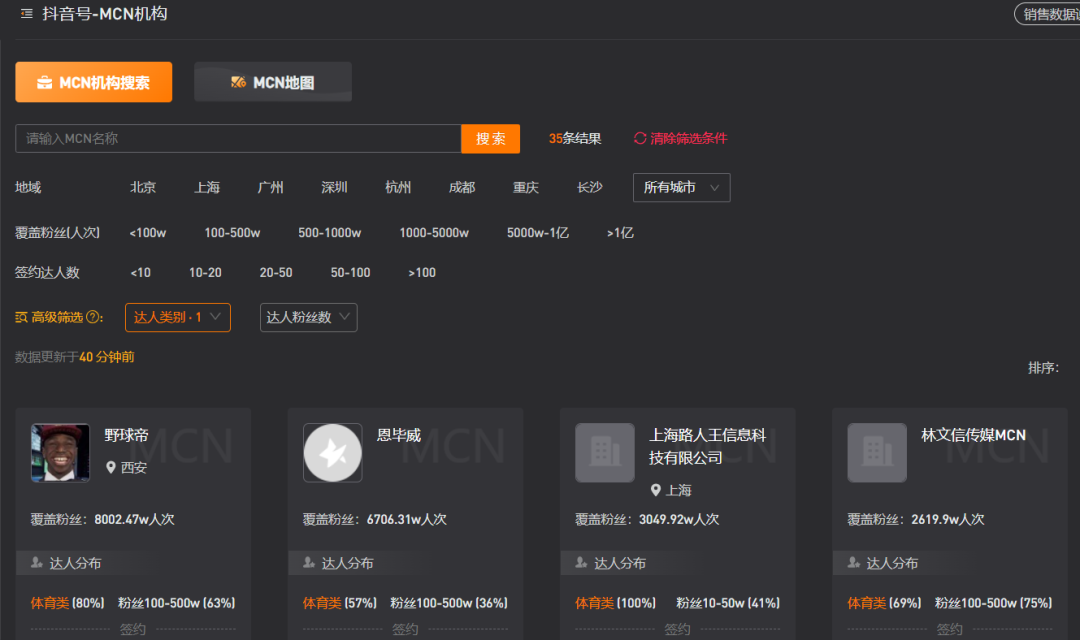The height and width of the screenshot is (640, 1080).
Task: Select fan coverage <100w
Action: (147, 233)
